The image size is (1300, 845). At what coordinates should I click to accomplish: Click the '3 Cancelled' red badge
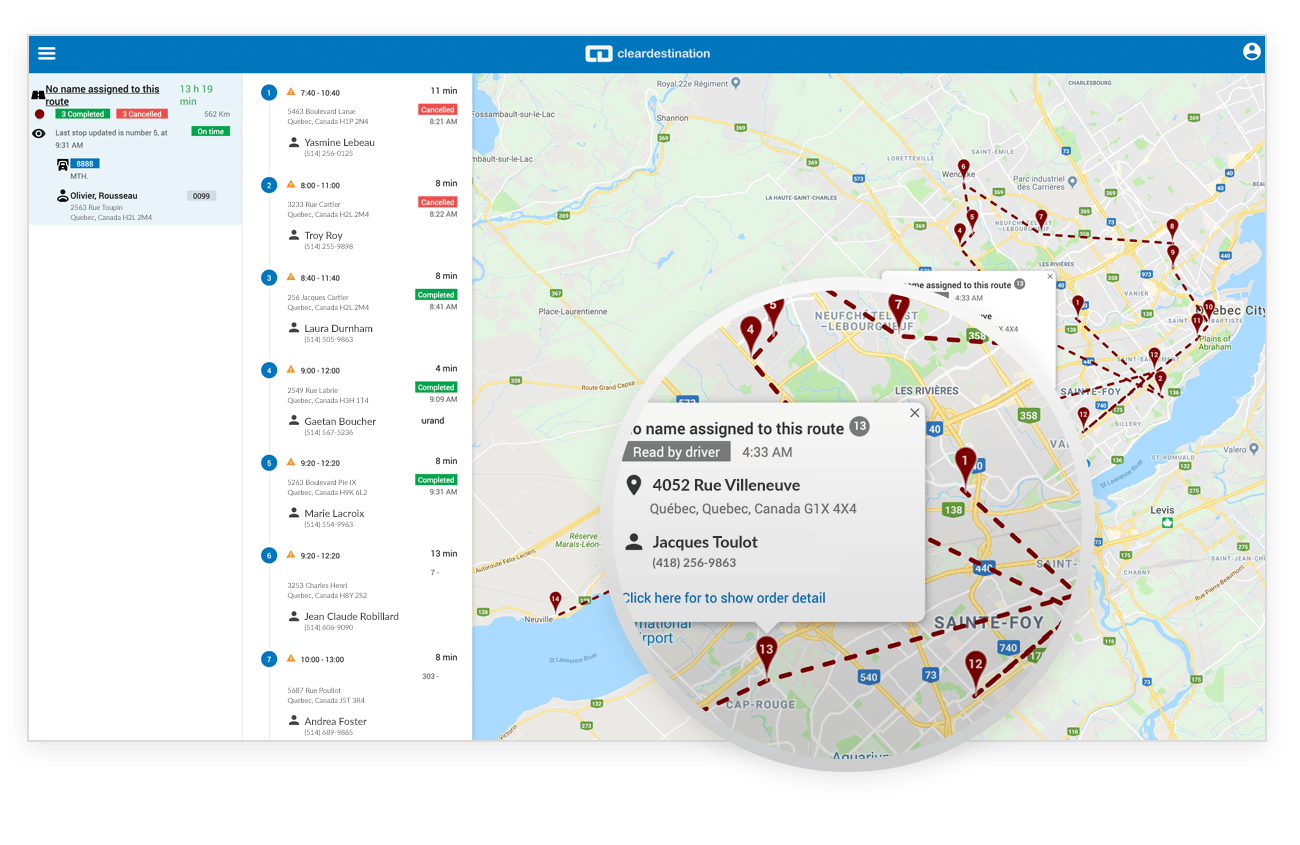click(x=142, y=114)
